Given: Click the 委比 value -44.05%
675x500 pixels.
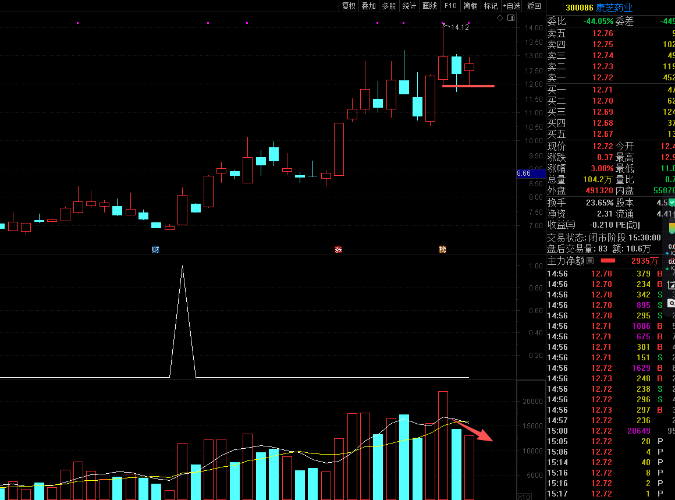Looking at the screenshot, I should pyautogui.click(x=598, y=21).
